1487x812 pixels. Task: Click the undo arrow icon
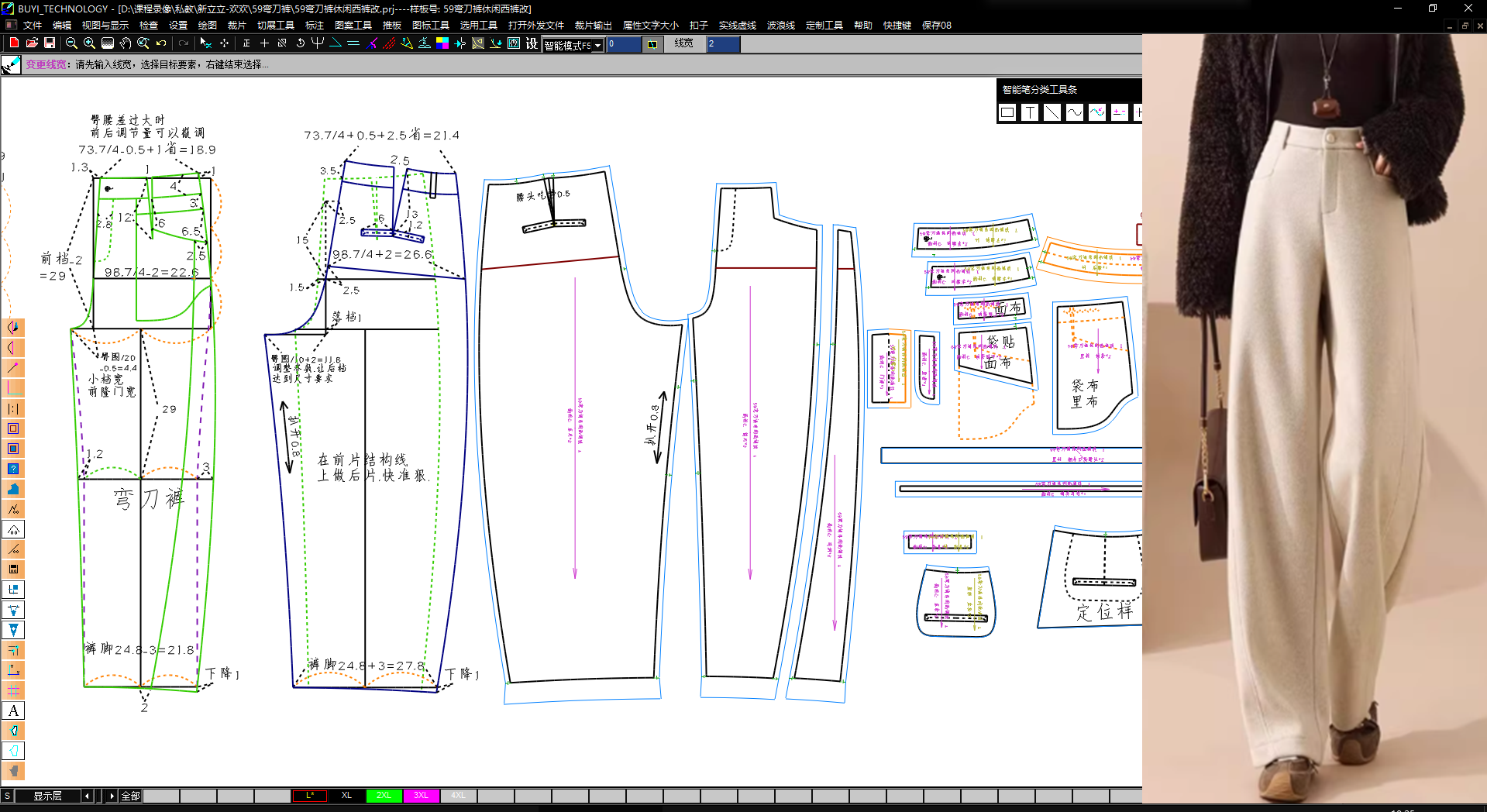(161, 43)
